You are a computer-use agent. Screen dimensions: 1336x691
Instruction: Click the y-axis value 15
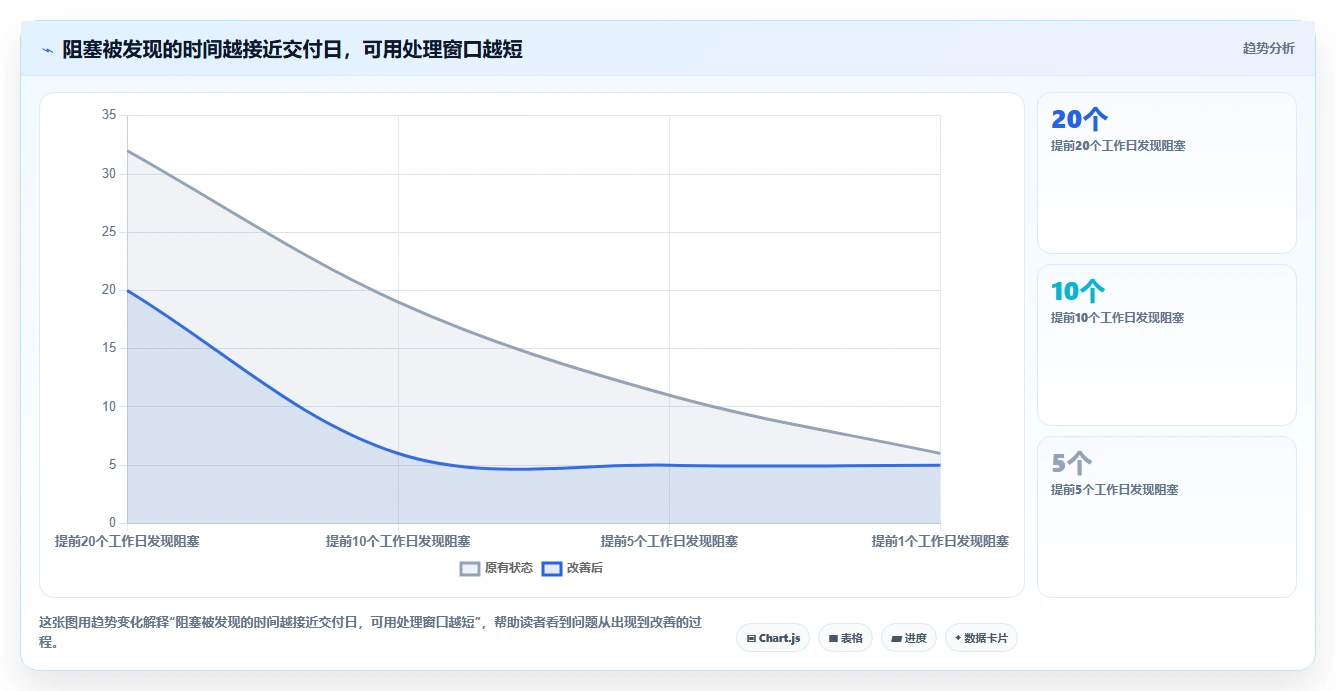coord(109,348)
